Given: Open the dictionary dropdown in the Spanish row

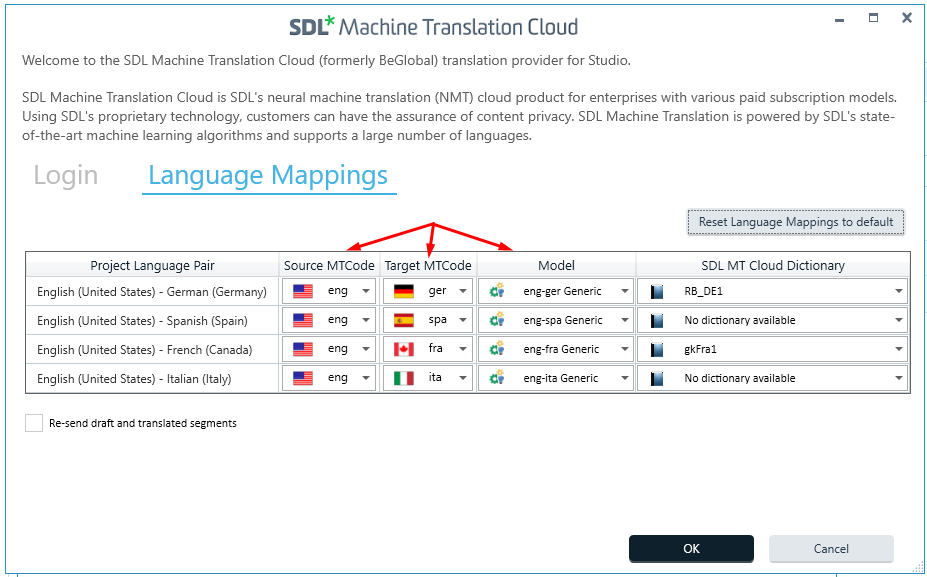Looking at the screenshot, I should 899,320.
